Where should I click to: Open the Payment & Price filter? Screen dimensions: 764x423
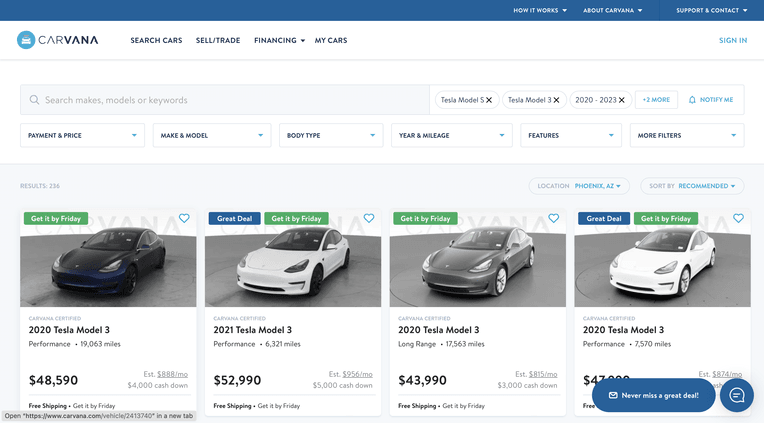click(x=82, y=135)
